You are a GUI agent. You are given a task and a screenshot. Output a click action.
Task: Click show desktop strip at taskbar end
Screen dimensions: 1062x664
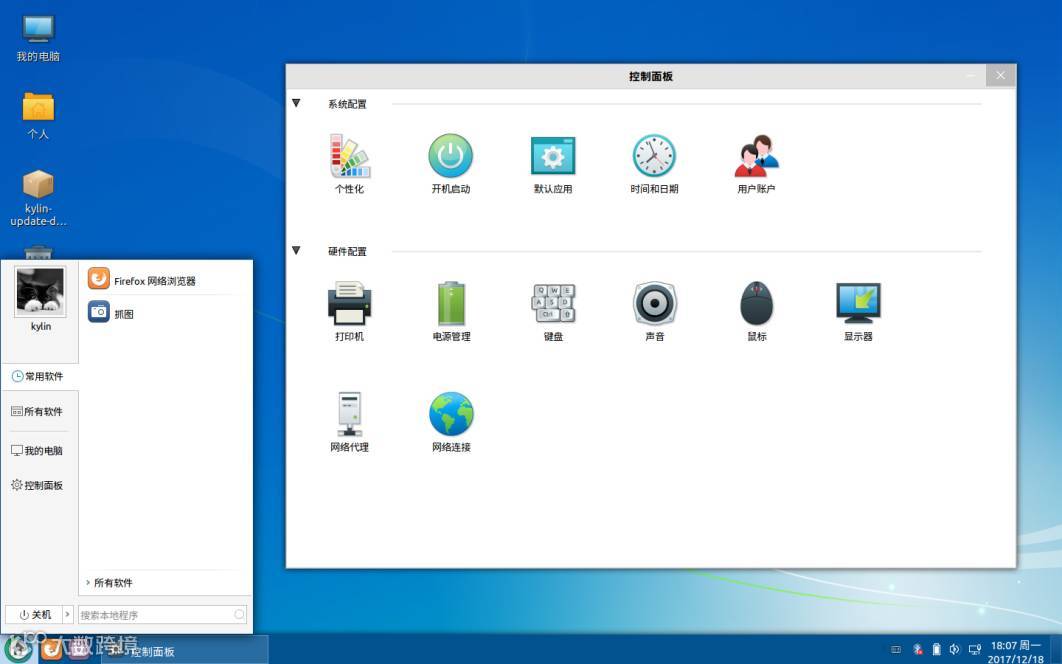coord(1057,650)
